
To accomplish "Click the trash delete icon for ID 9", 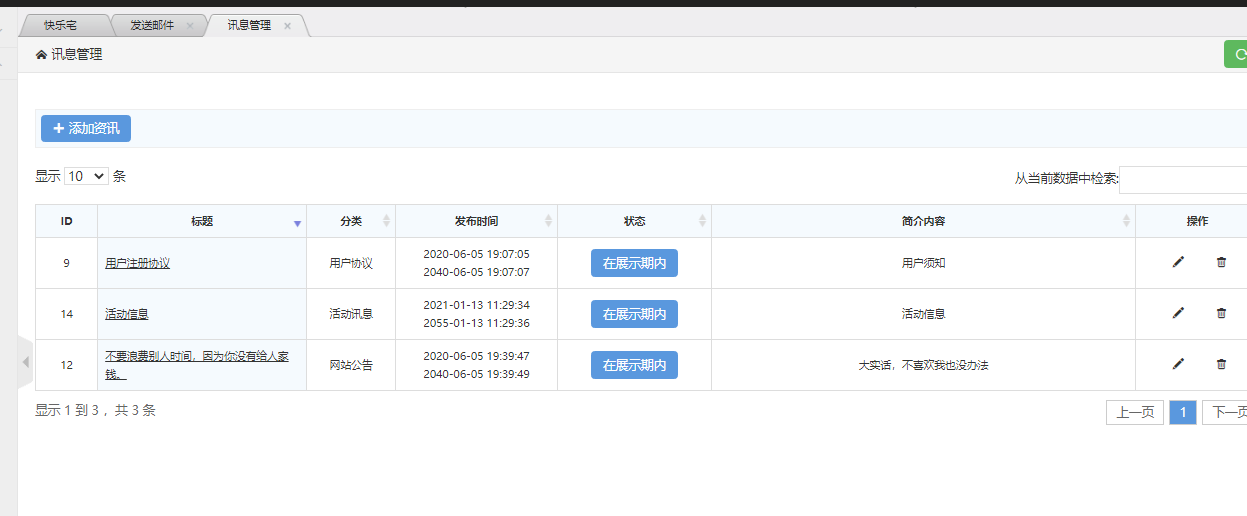I will [x=1221, y=262].
